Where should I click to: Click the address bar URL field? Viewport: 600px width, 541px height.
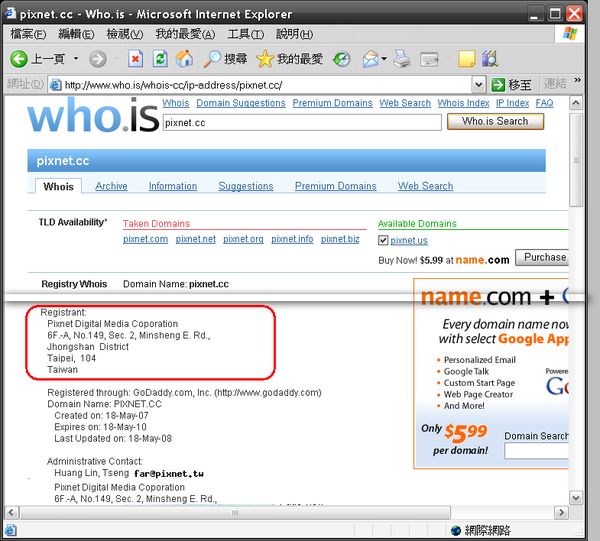(x=261, y=85)
